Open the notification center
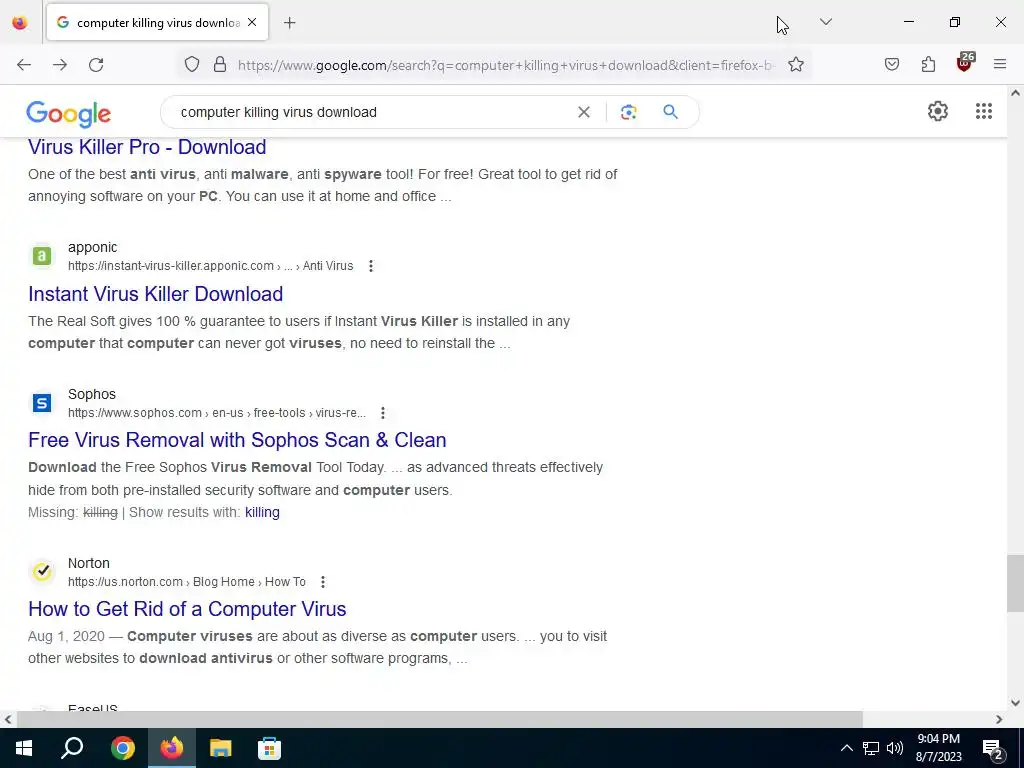The width and height of the screenshot is (1024, 768). pyautogui.click(x=993, y=749)
